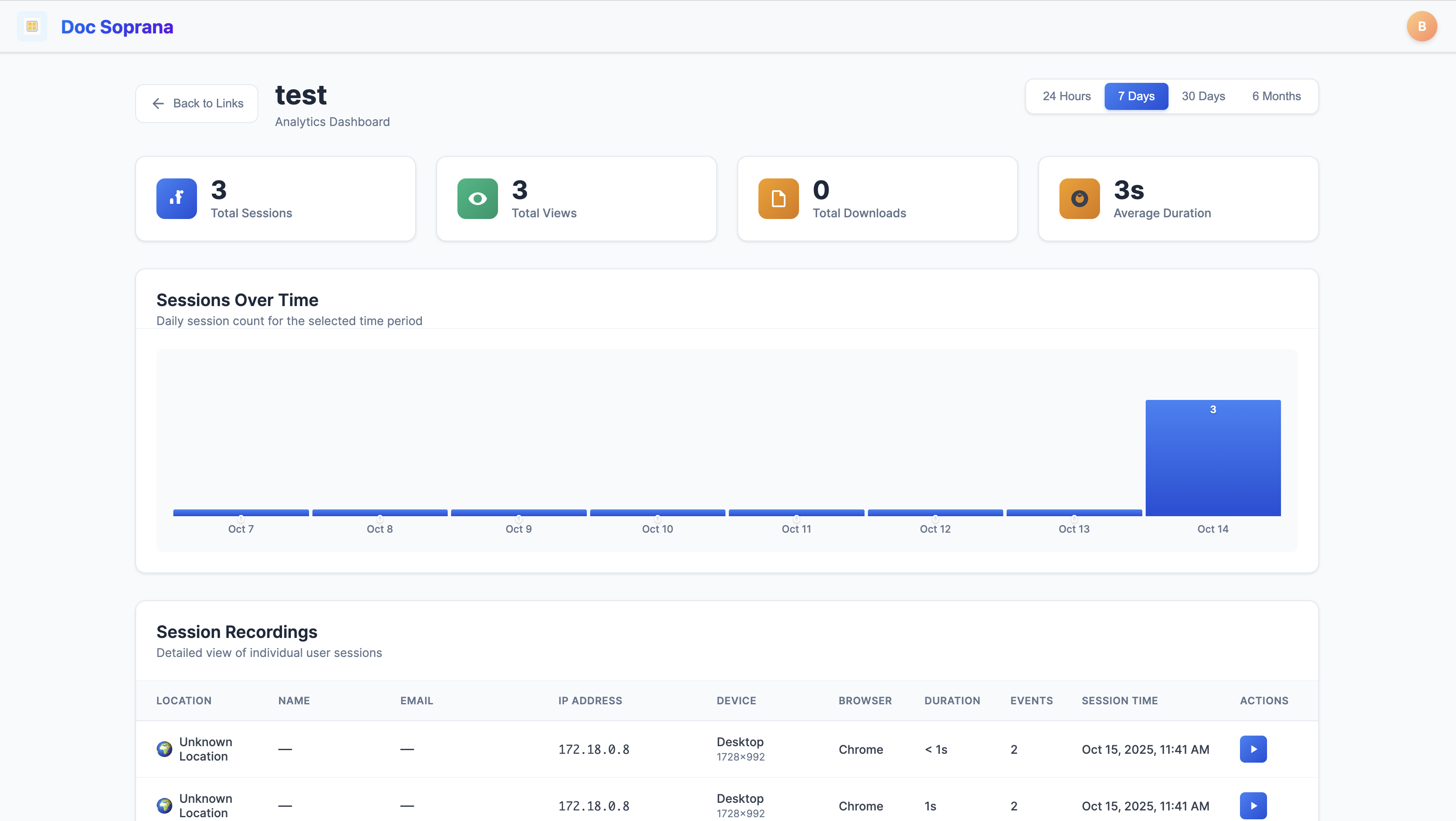1456x821 pixels.
Task: Click the Total Sessions blue icon
Action: (x=176, y=199)
